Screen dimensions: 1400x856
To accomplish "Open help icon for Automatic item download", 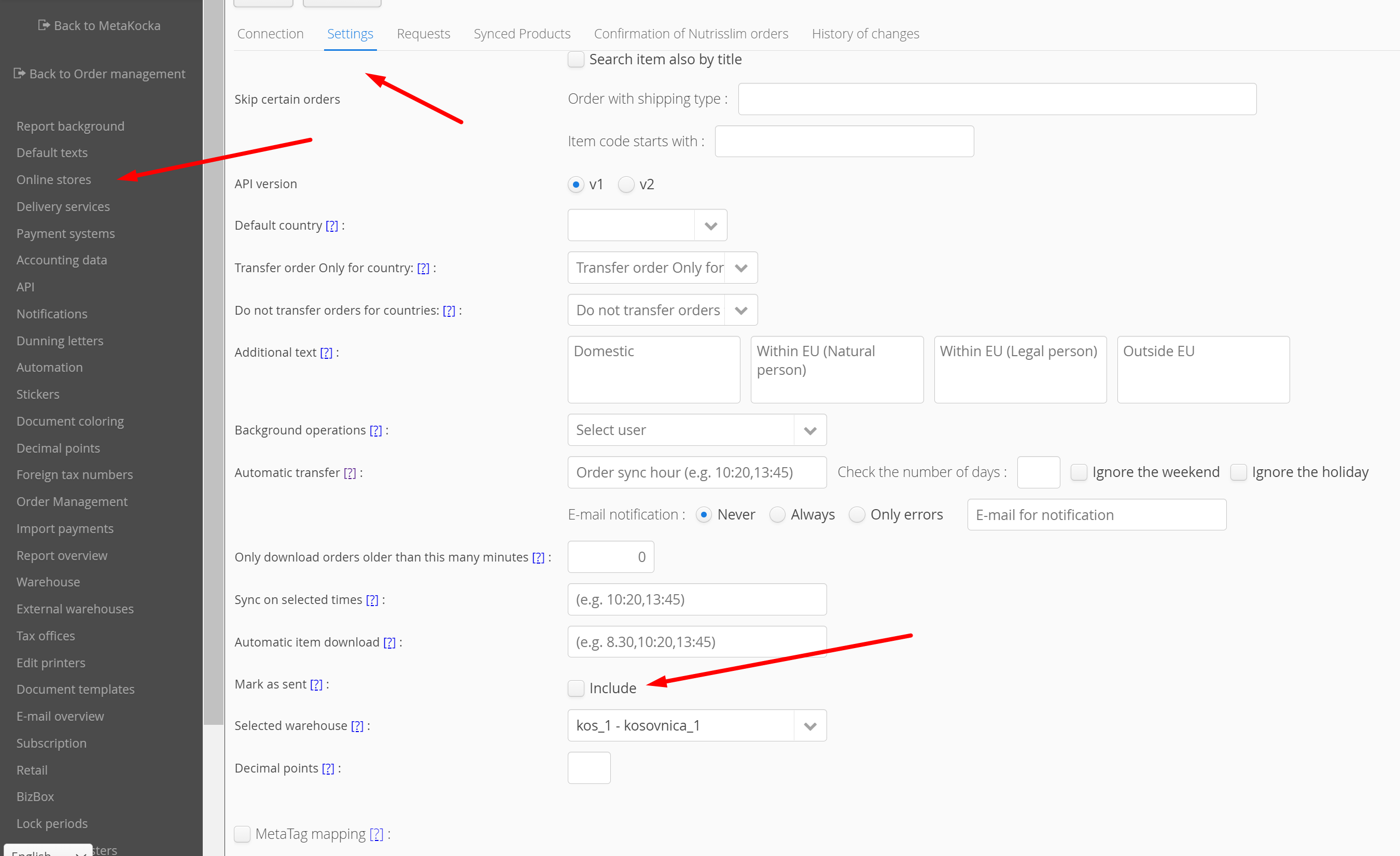I will coord(389,642).
